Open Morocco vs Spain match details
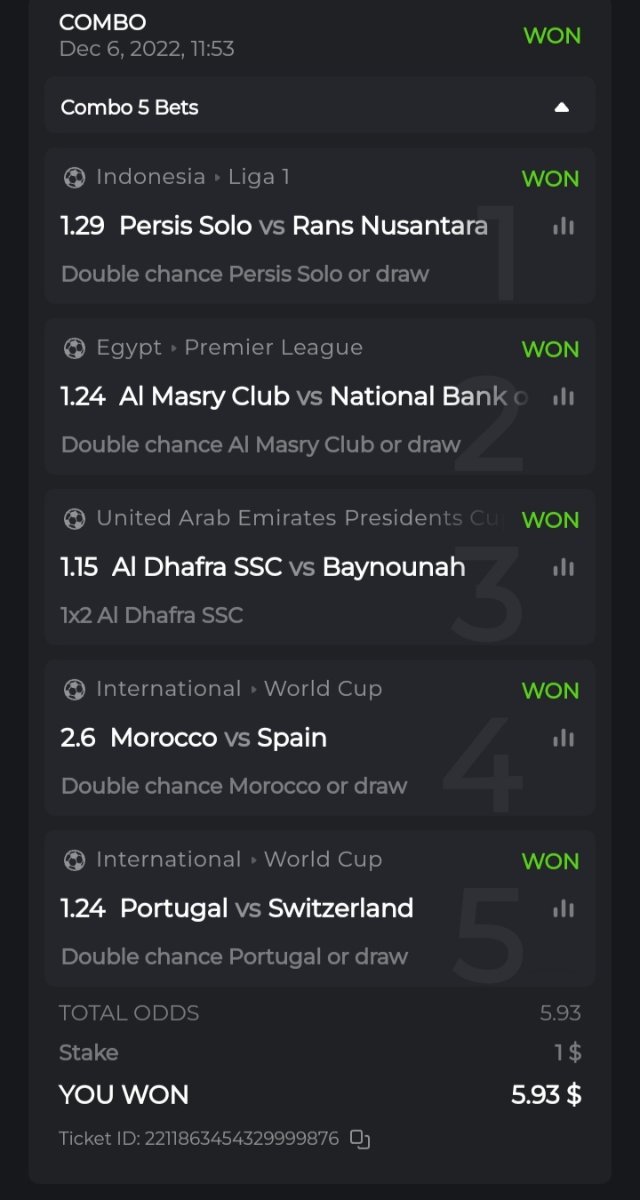The width and height of the screenshot is (640, 1200). pyautogui.click(x=218, y=738)
